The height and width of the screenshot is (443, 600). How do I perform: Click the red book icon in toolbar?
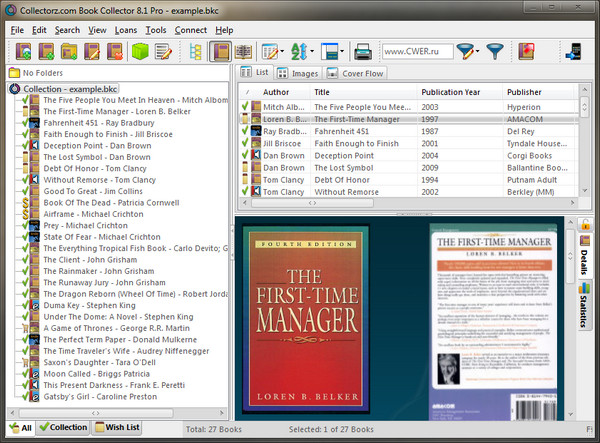click(x=527, y=50)
